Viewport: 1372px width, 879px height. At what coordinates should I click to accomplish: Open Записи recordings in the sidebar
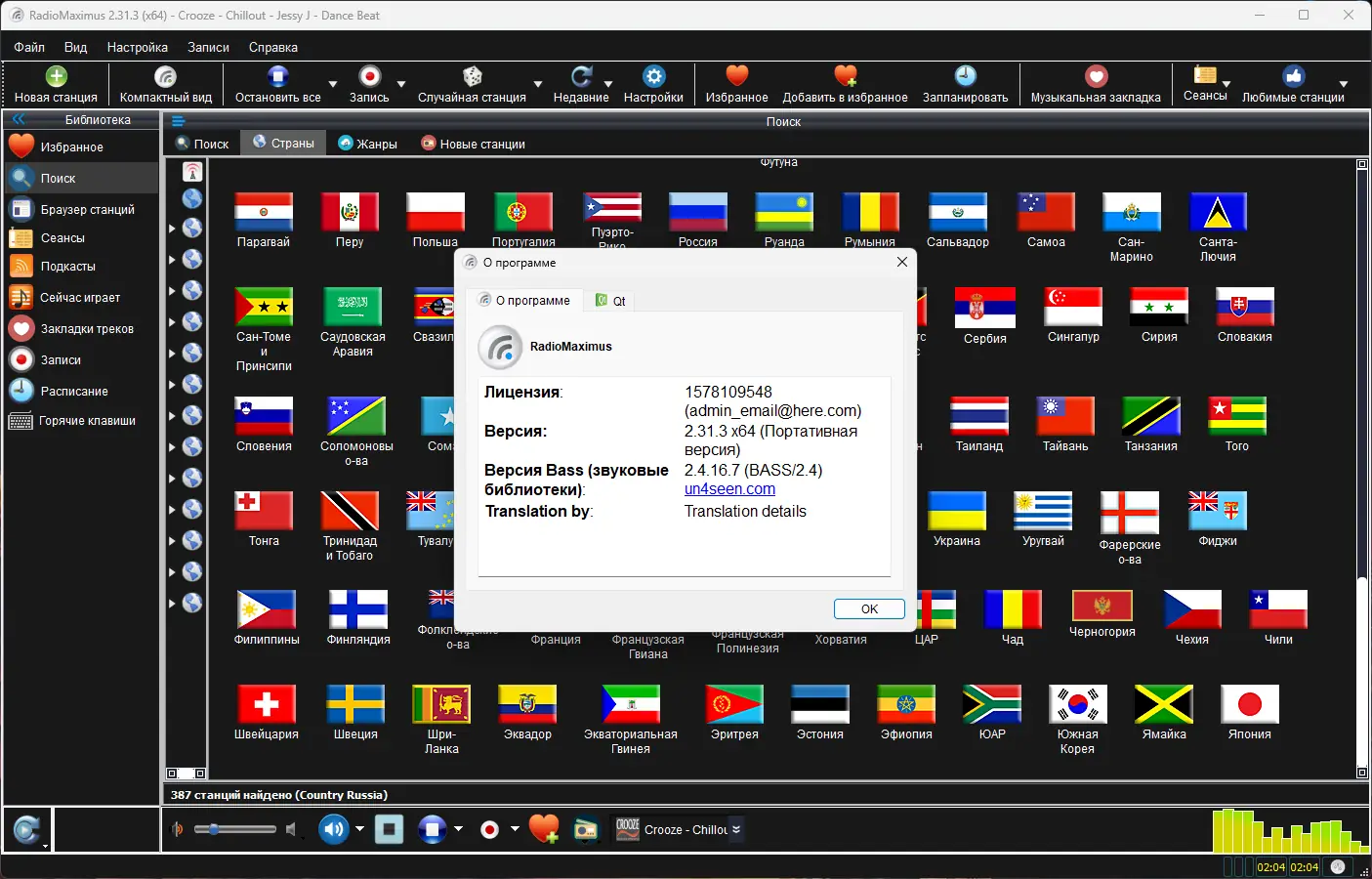pos(81,360)
